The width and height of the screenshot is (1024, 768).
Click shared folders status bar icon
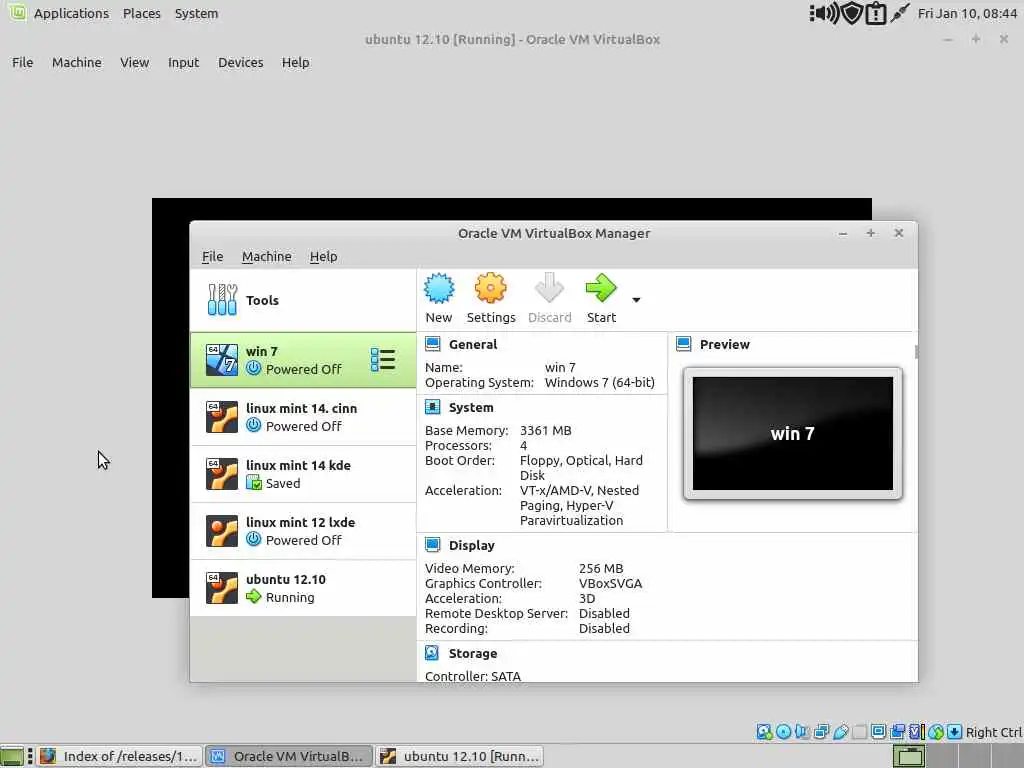tap(860, 732)
